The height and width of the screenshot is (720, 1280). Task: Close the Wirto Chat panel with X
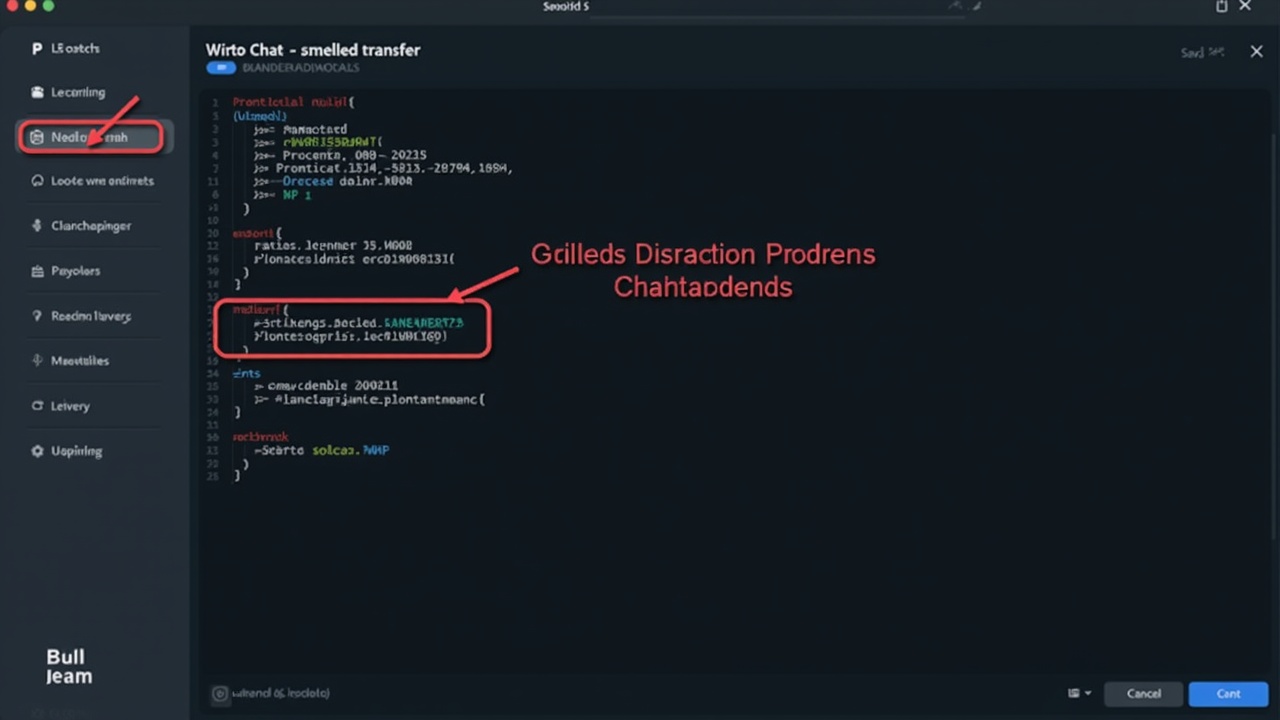pos(1256,52)
